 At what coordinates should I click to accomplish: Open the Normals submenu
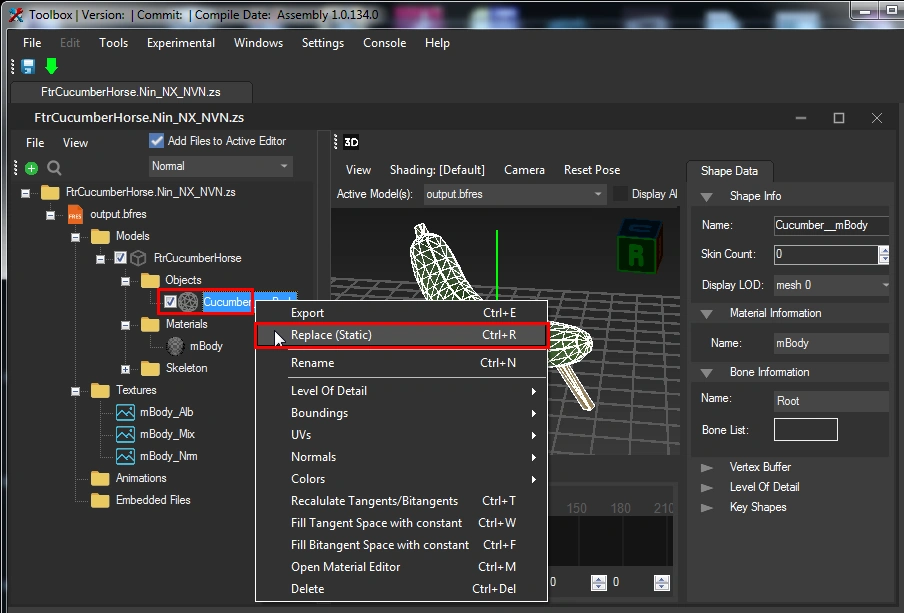401,457
